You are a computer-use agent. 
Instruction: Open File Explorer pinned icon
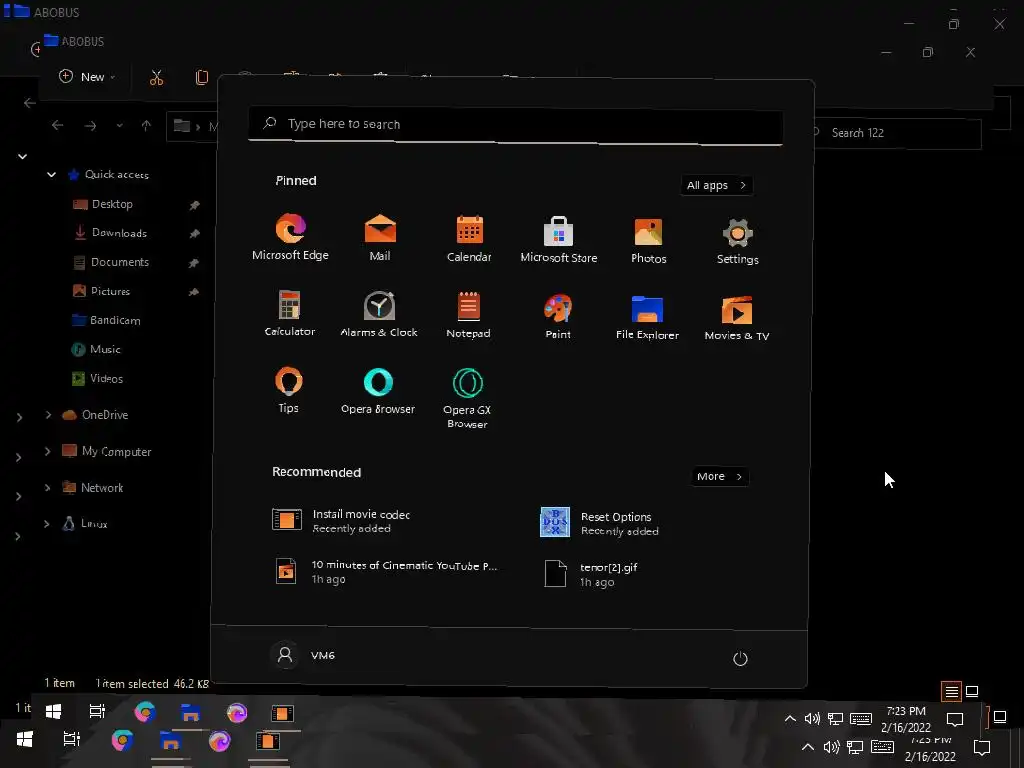[647, 317]
